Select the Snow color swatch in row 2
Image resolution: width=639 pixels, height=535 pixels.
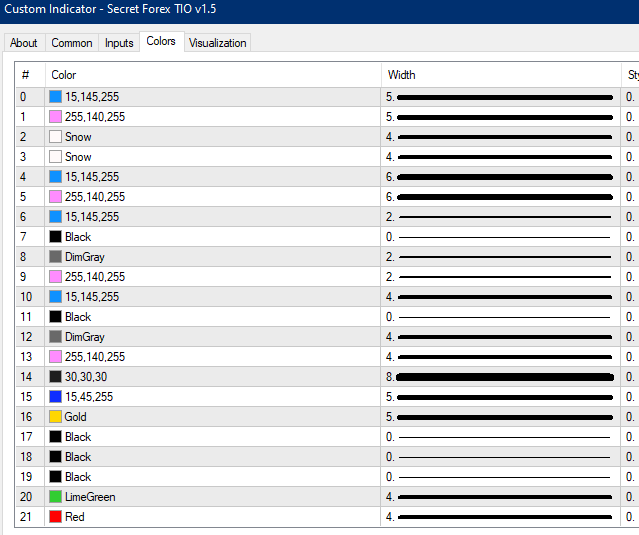coord(55,137)
